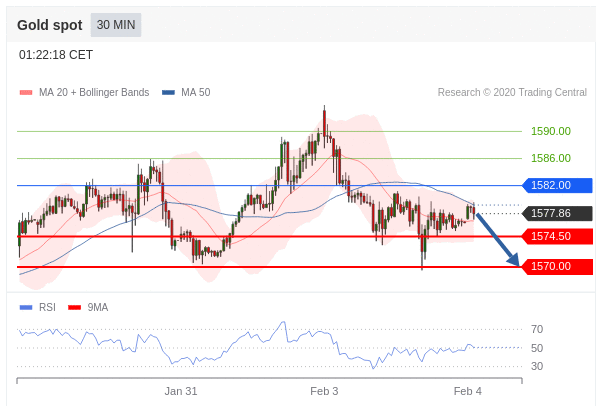Click the MA 20 + Bollinger Bands label
The width and height of the screenshot is (601, 410).
tap(94, 92)
